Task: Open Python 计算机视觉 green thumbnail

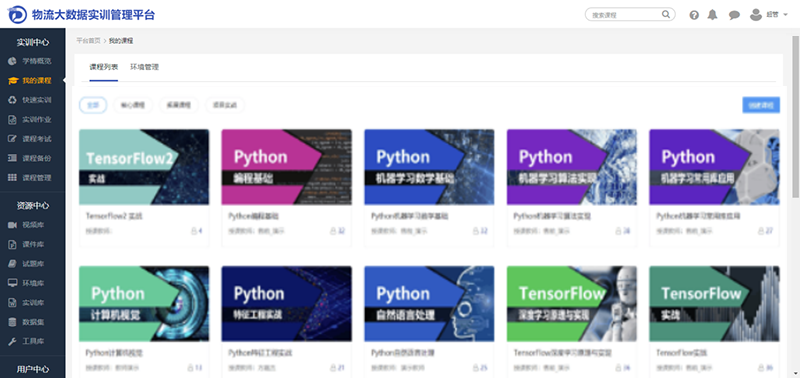Action: coord(144,304)
